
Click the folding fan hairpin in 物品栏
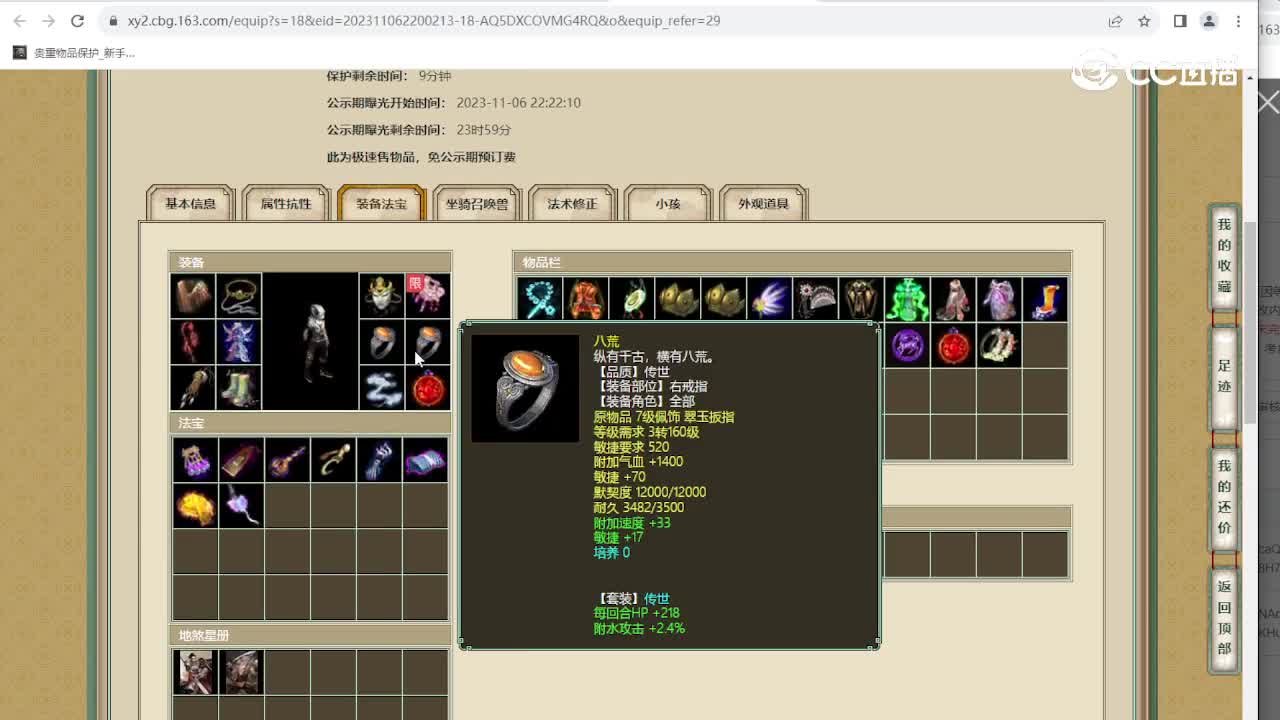(x=815, y=299)
